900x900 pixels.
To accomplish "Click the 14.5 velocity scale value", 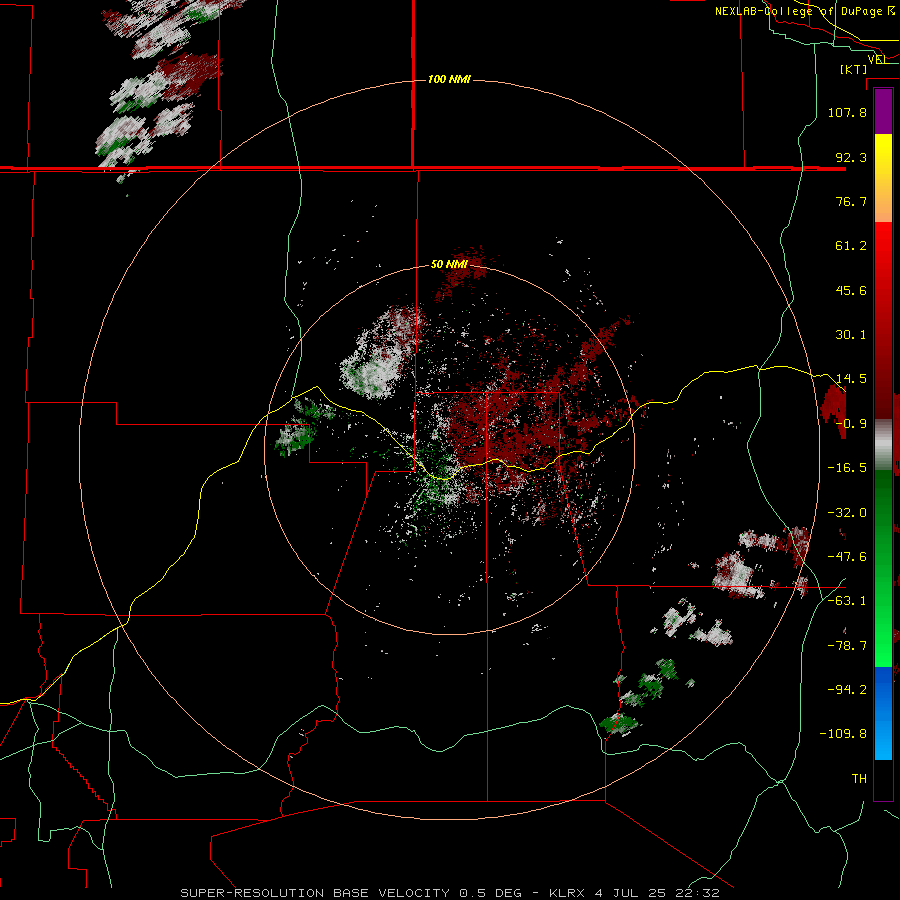I will [x=851, y=378].
